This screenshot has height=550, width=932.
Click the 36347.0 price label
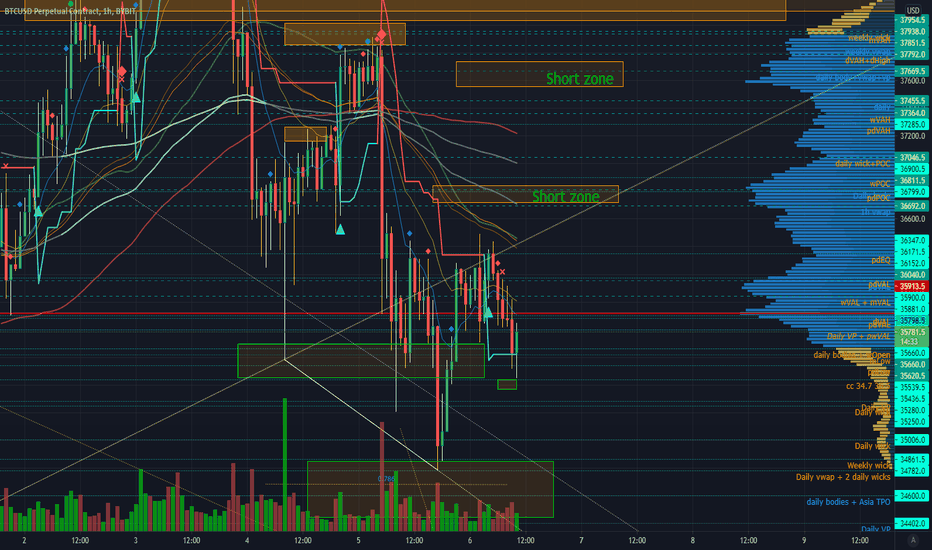[912, 240]
